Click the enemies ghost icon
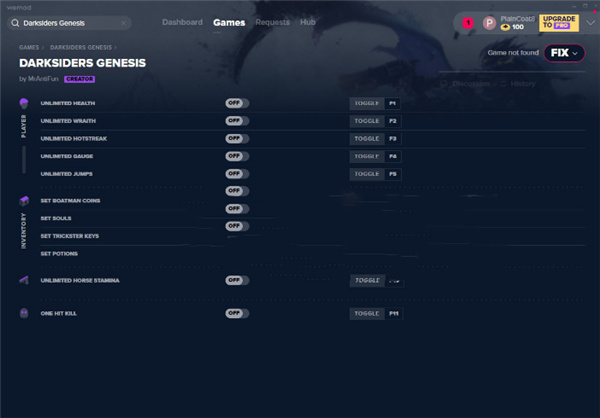This screenshot has width=600, height=418. (x=24, y=313)
